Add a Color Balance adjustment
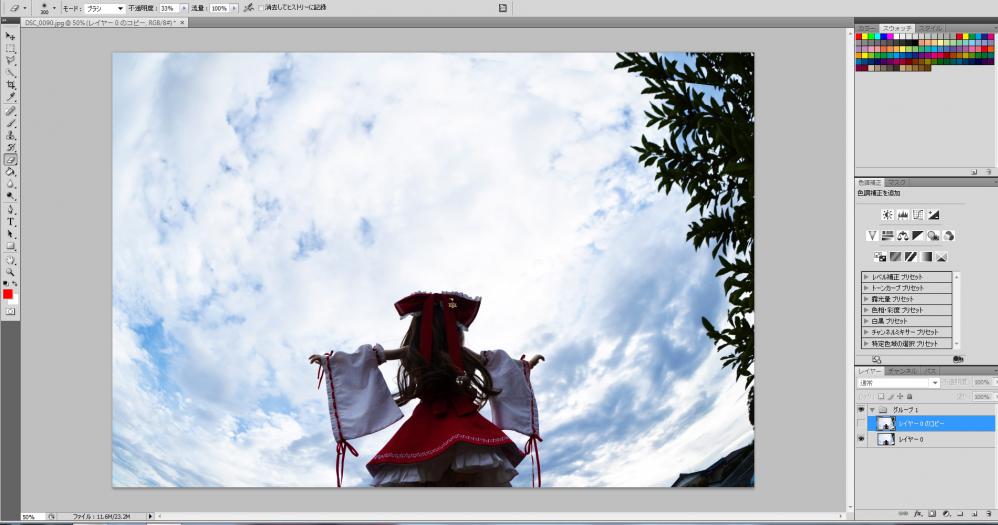Image resolution: width=998 pixels, height=525 pixels. point(903,236)
